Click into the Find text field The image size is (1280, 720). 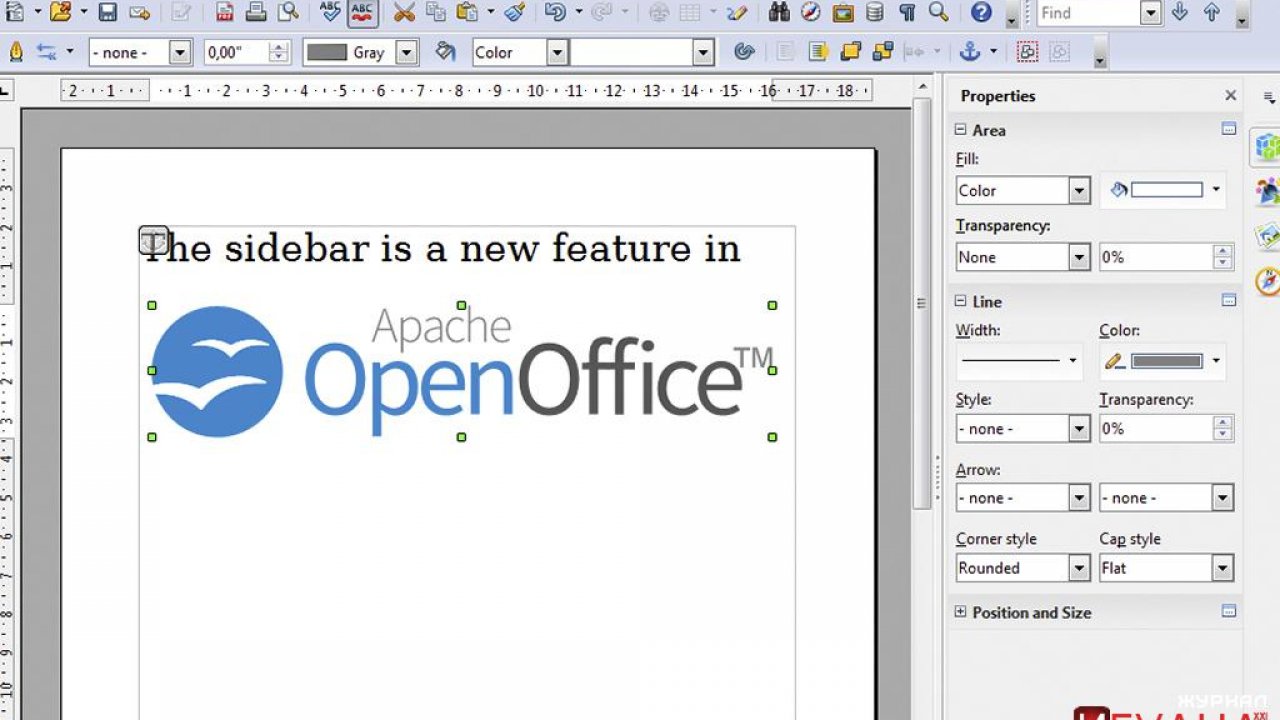point(1088,13)
